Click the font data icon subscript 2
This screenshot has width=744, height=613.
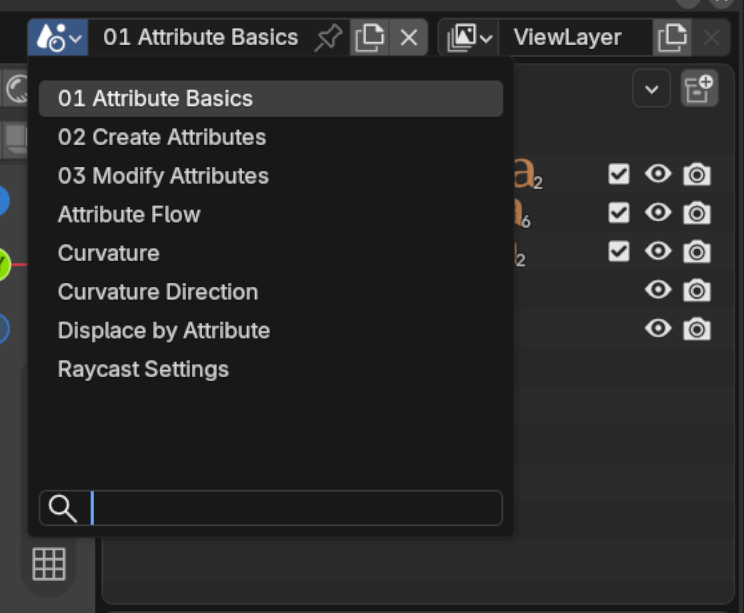[528, 174]
